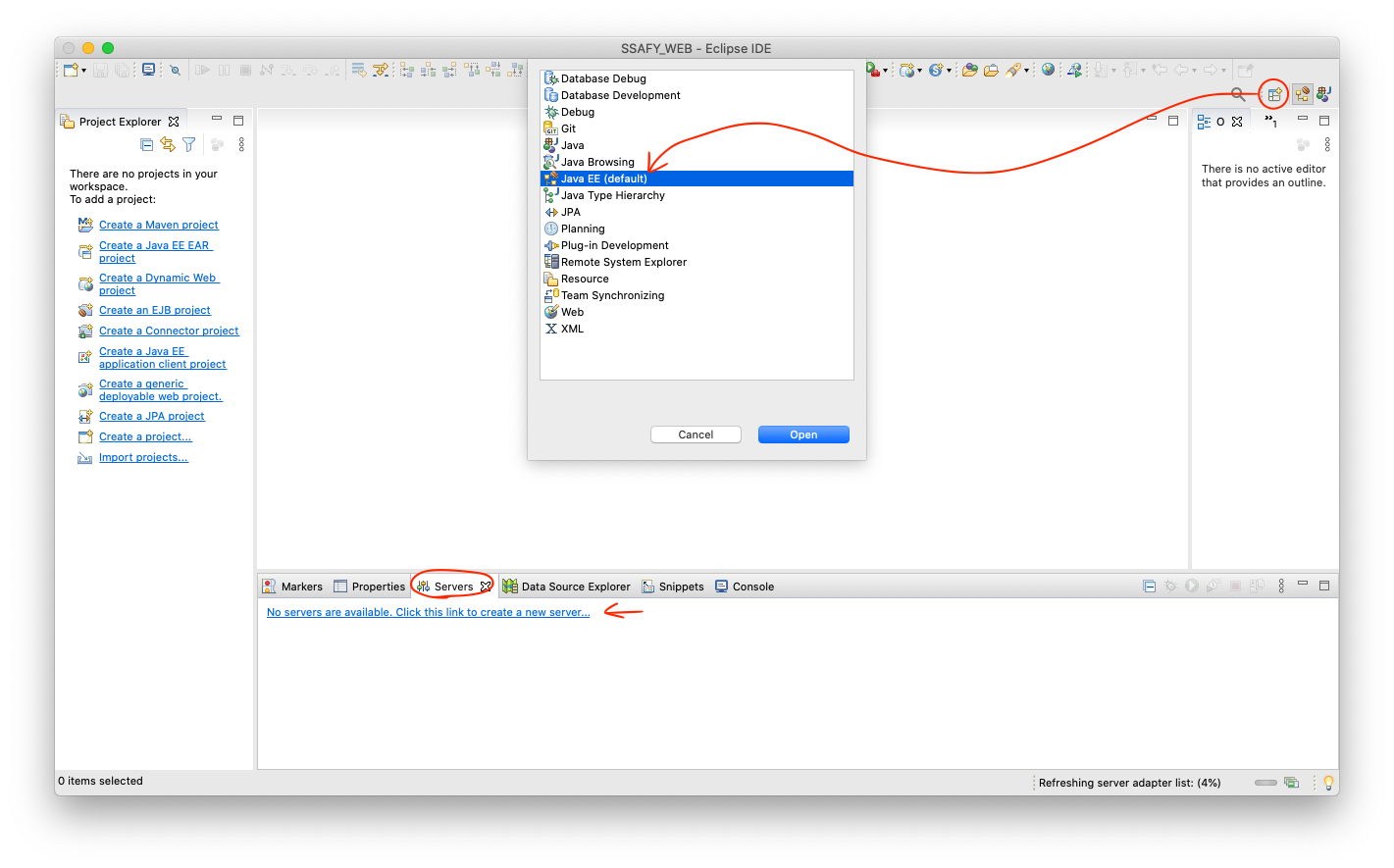Click the Open Type toolbar icon

(970, 70)
